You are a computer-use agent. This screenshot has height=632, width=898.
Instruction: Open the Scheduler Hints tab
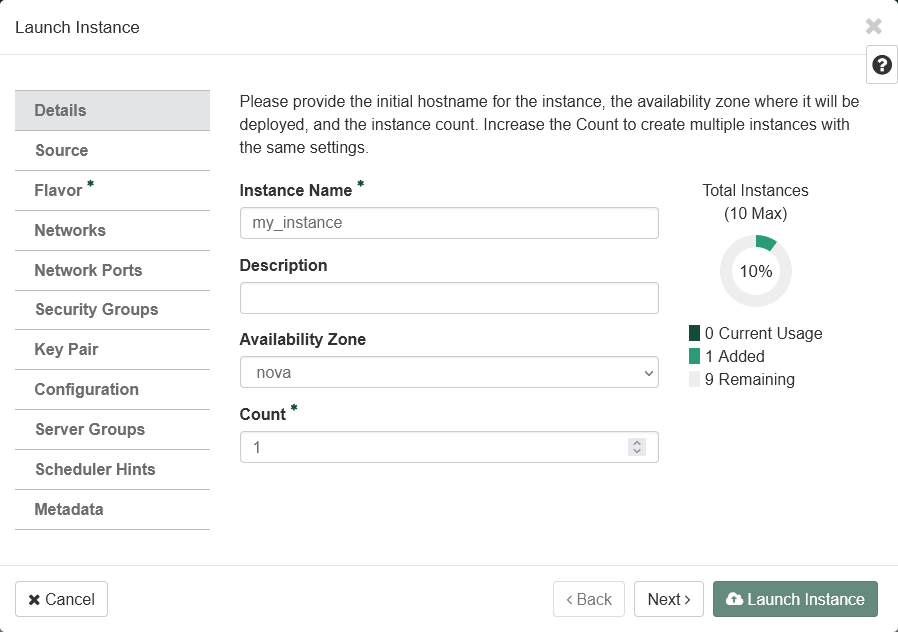[112, 470]
